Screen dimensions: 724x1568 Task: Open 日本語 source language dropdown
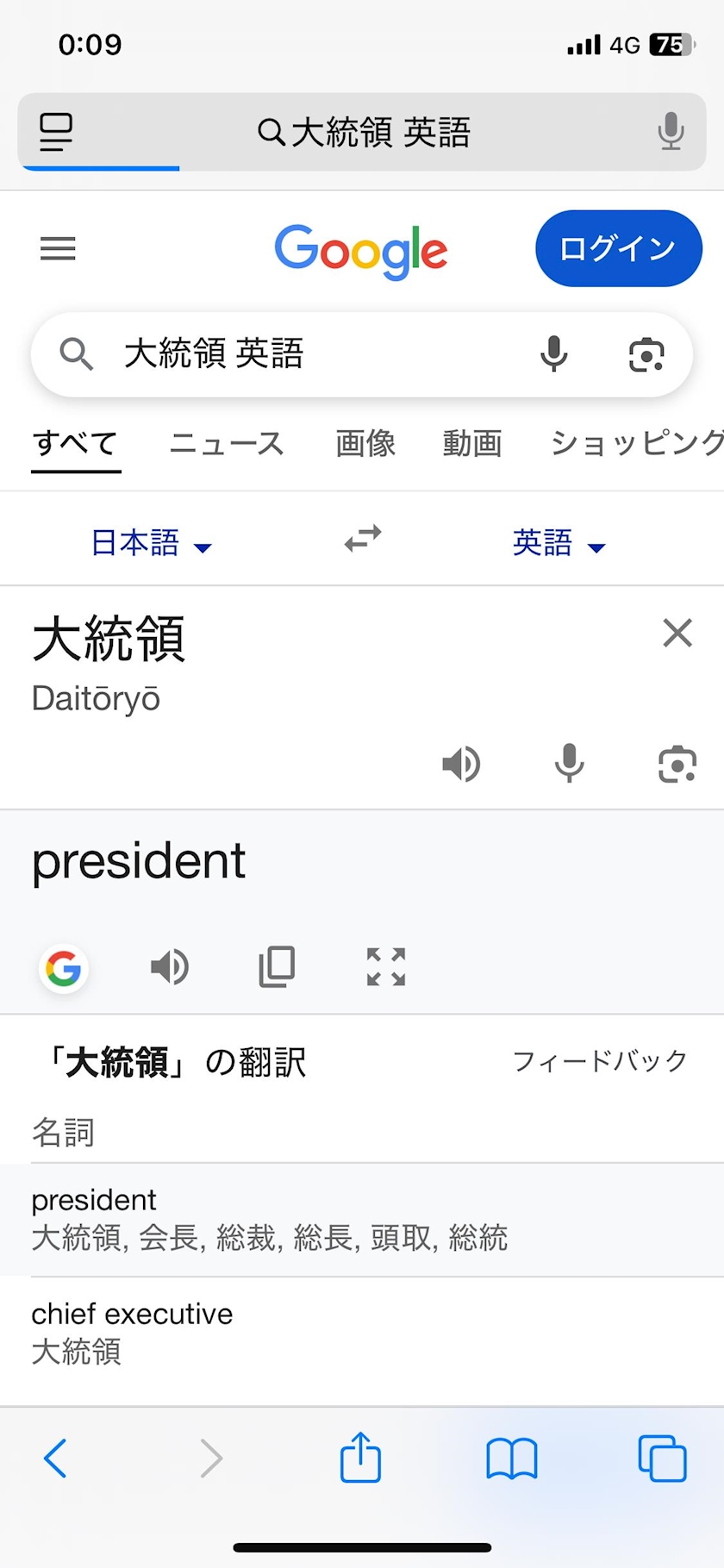[x=151, y=543]
